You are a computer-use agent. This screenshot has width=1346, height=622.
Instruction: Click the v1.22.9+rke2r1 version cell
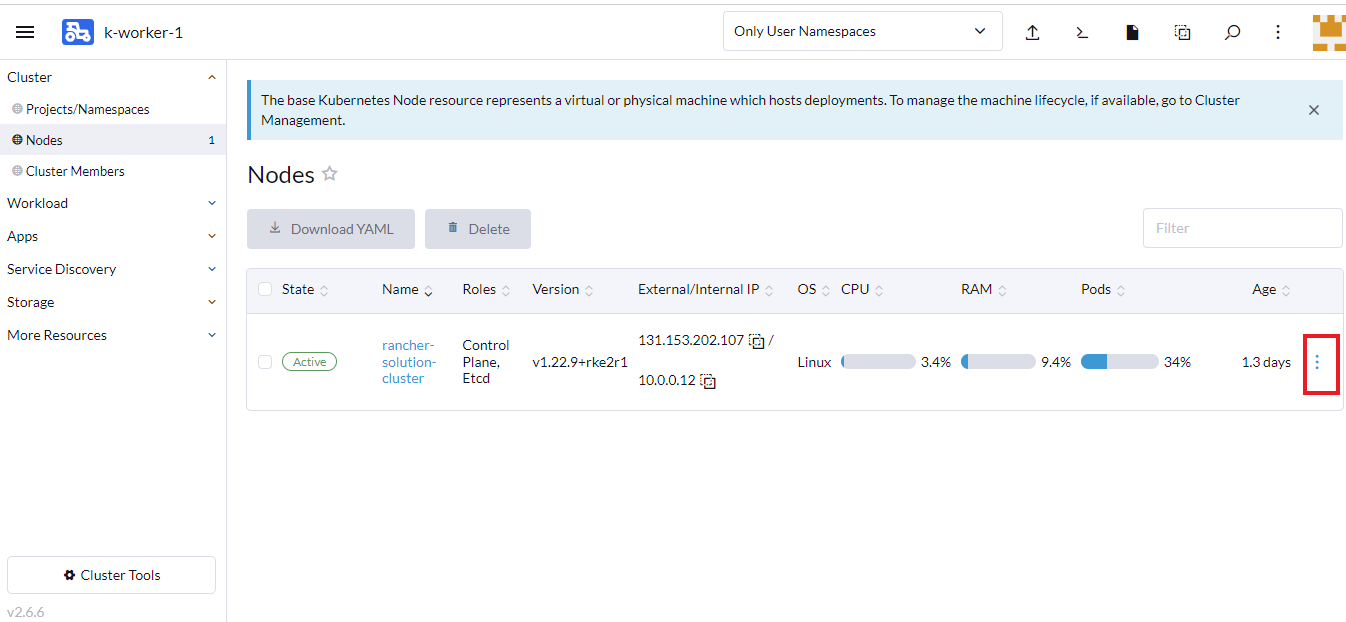580,362
